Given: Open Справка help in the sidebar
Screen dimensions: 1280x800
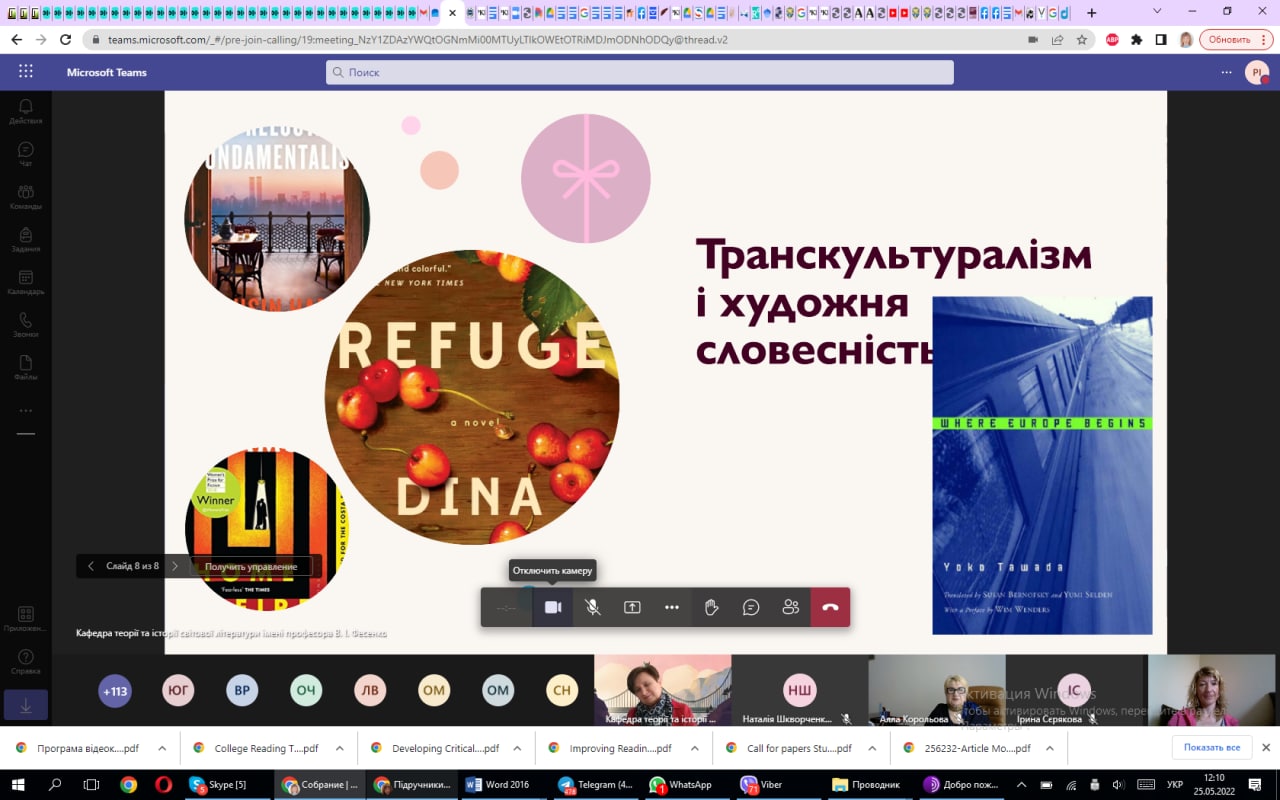Looking at the screenshot, I should 26,662.
